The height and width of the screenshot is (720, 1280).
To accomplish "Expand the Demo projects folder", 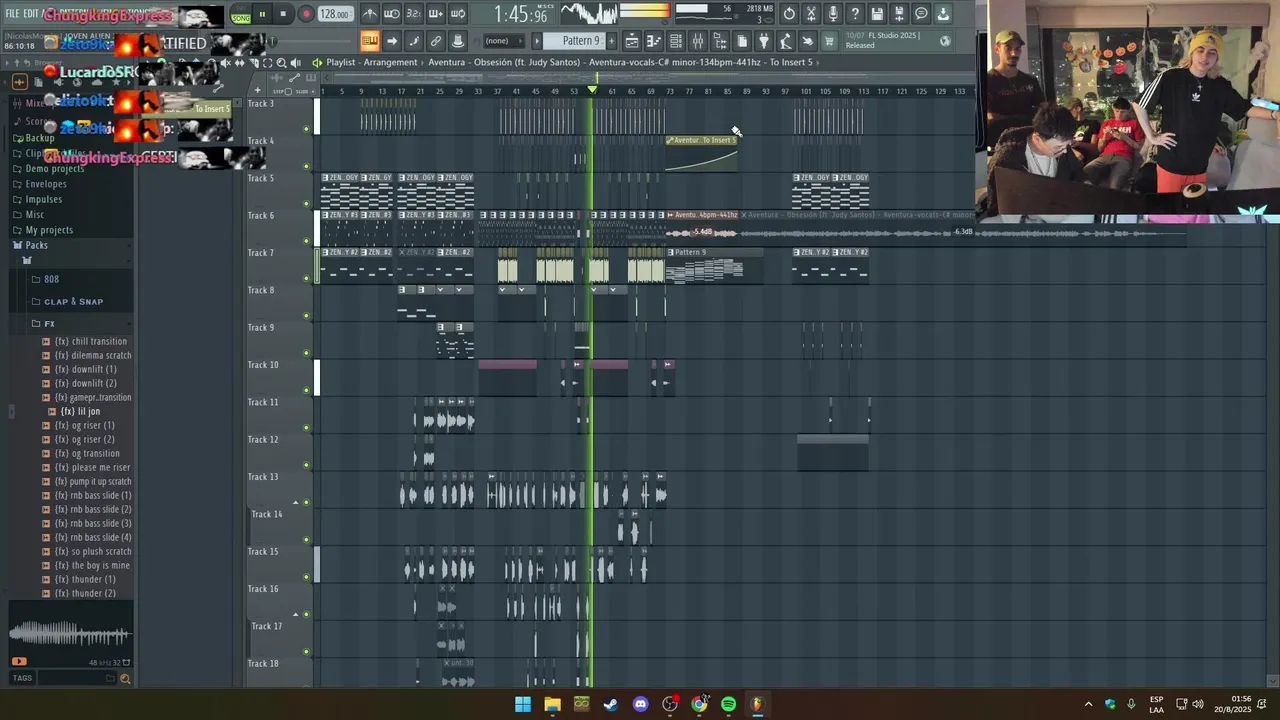I will [55, 169].
